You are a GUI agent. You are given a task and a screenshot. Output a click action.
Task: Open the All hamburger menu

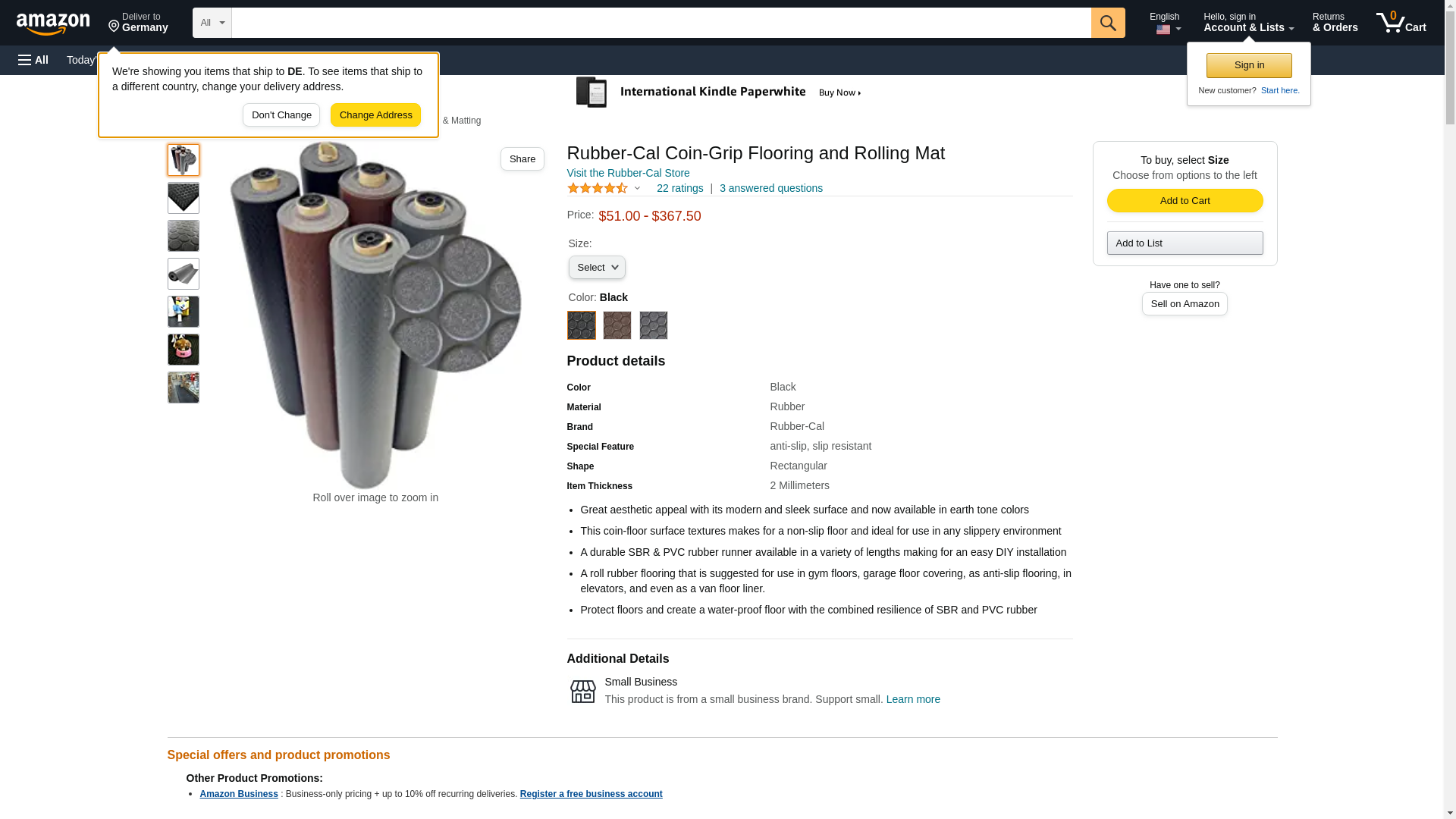point(33,60)
